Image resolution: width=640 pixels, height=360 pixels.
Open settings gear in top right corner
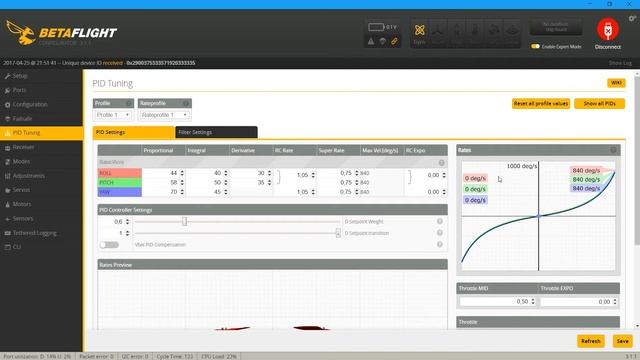[632, 18]
